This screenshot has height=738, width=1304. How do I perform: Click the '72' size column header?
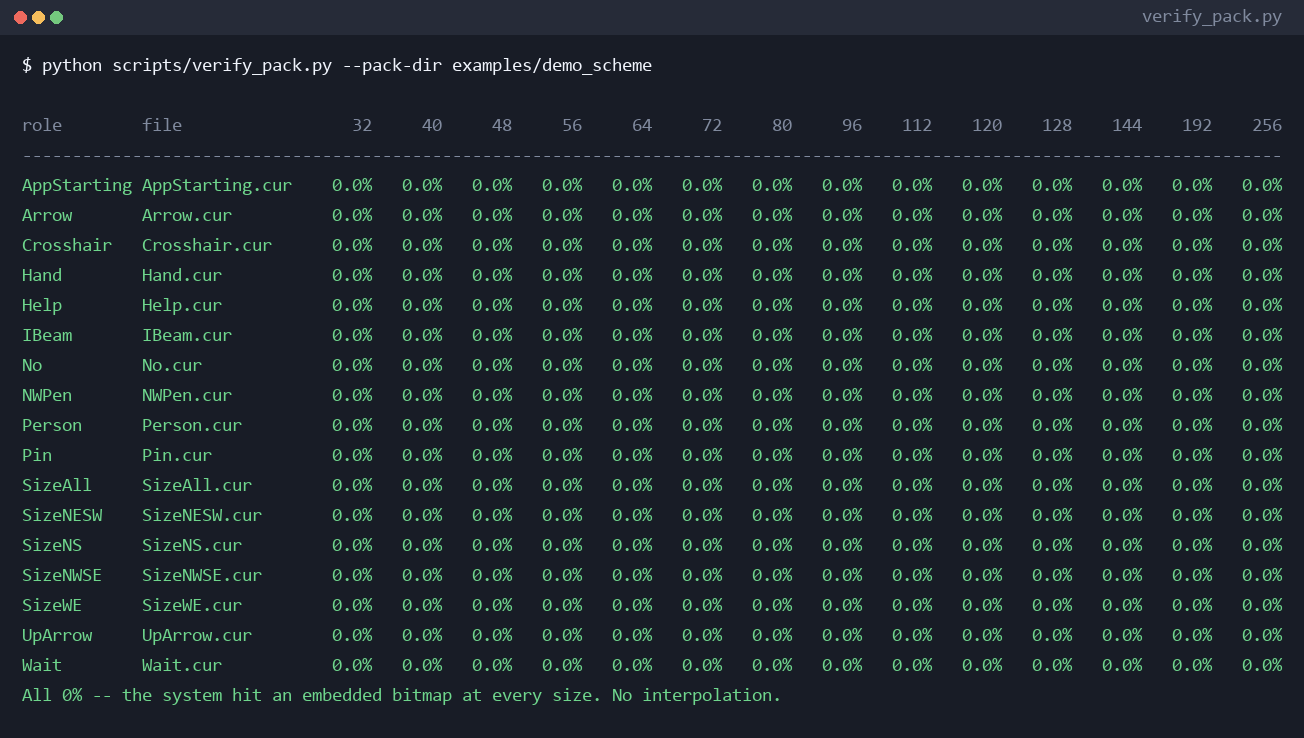pyautogui.click(x=712, y=125)
